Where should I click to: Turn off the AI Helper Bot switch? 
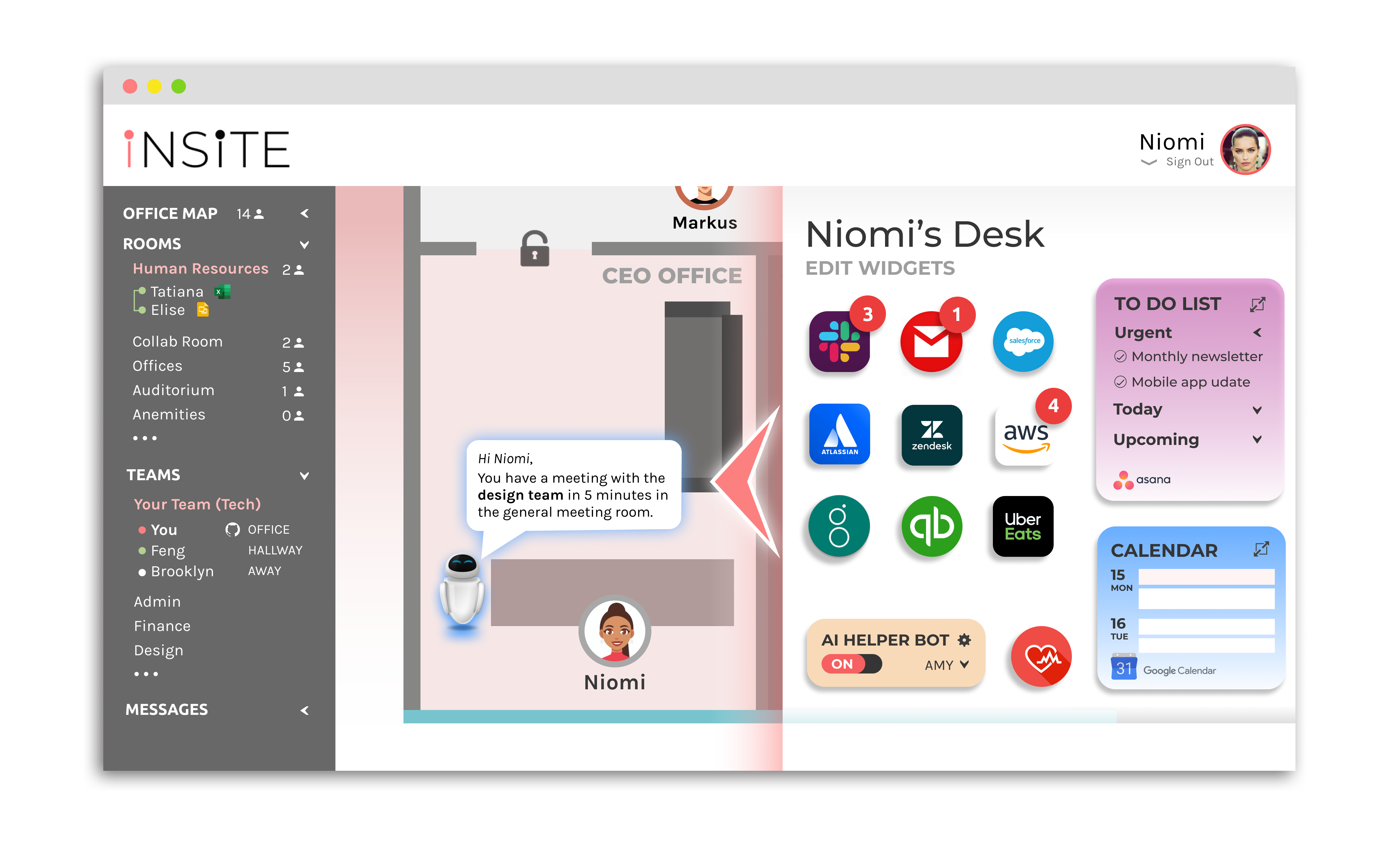coord(852,664)
